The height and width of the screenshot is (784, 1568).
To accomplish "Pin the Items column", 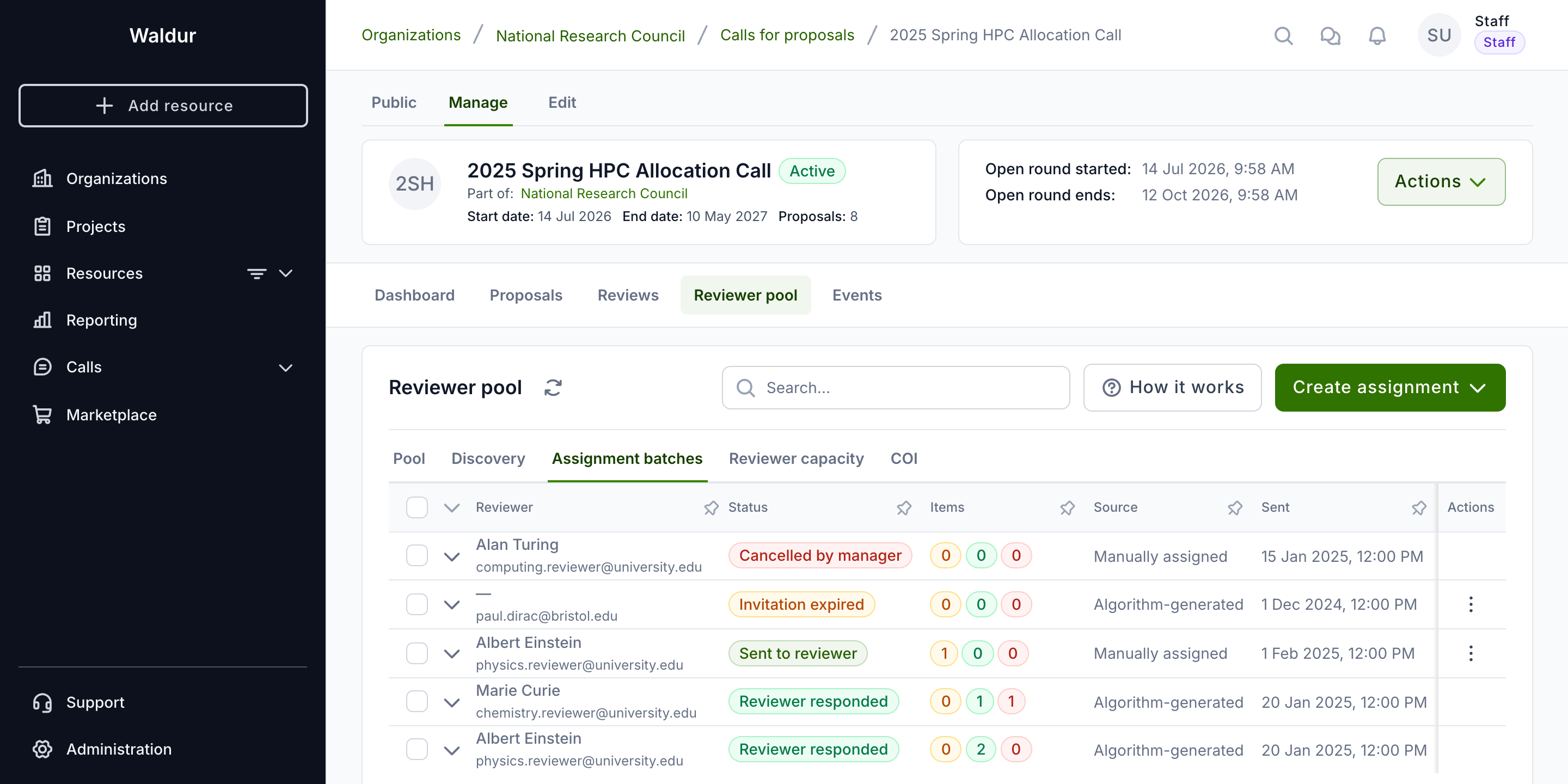I will [x=1067, y=507].
